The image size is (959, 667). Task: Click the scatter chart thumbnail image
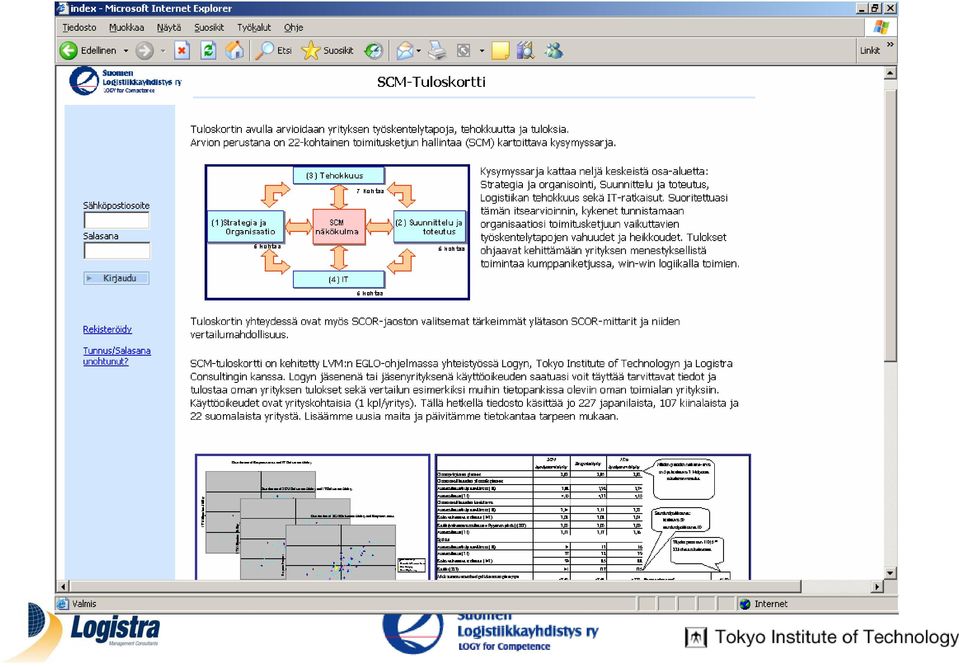pos(313,517)
